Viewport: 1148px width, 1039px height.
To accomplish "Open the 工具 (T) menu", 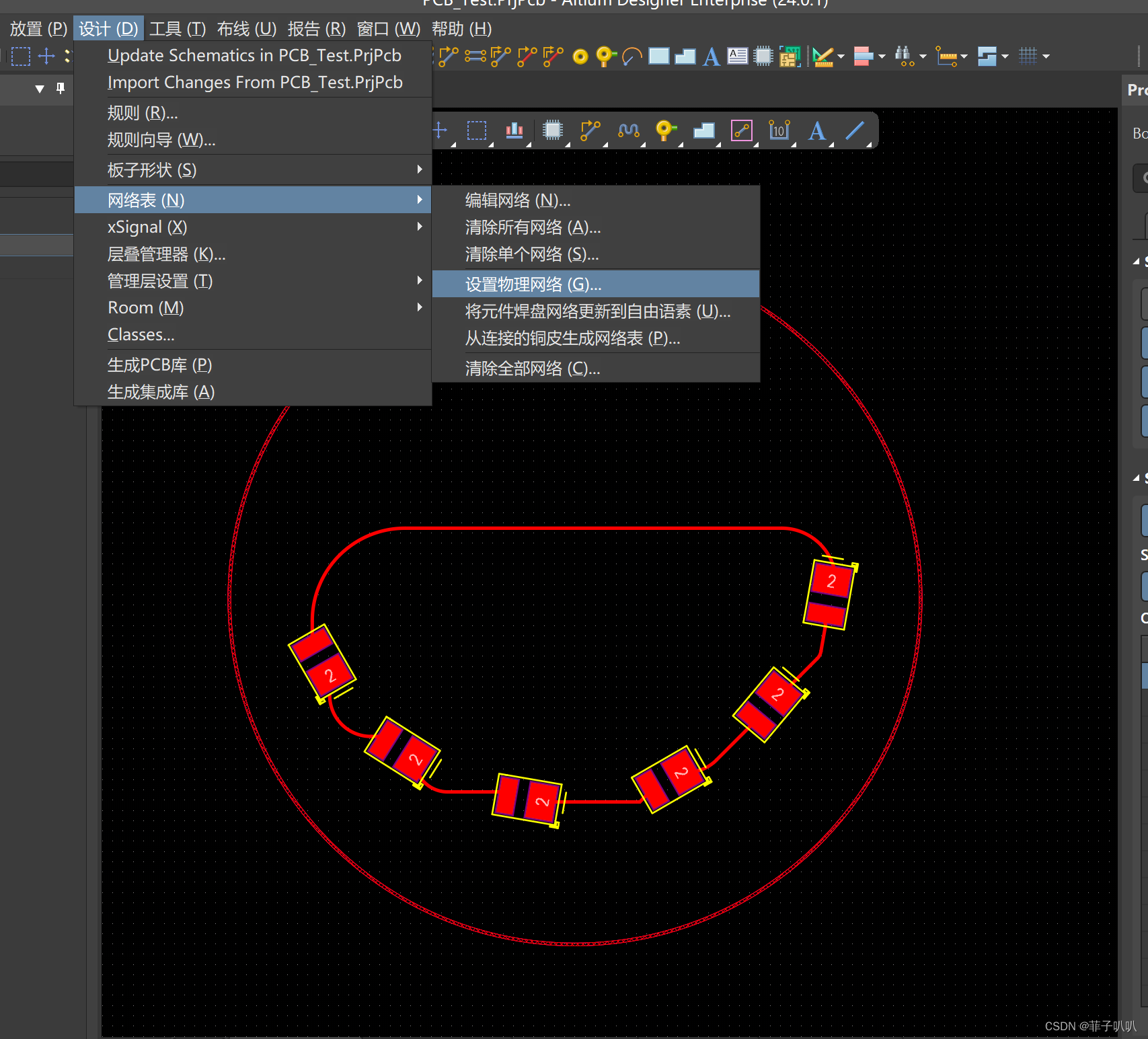I will (x=178, y=29).
